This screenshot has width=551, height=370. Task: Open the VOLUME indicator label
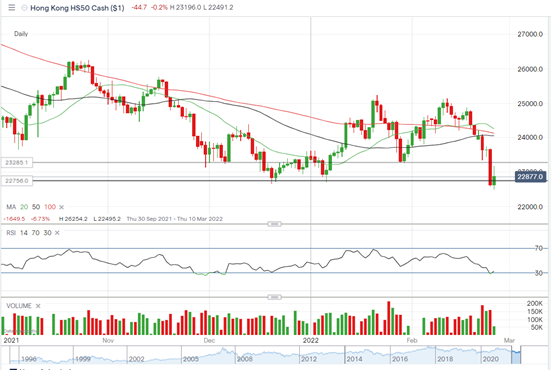click(19, 306)
